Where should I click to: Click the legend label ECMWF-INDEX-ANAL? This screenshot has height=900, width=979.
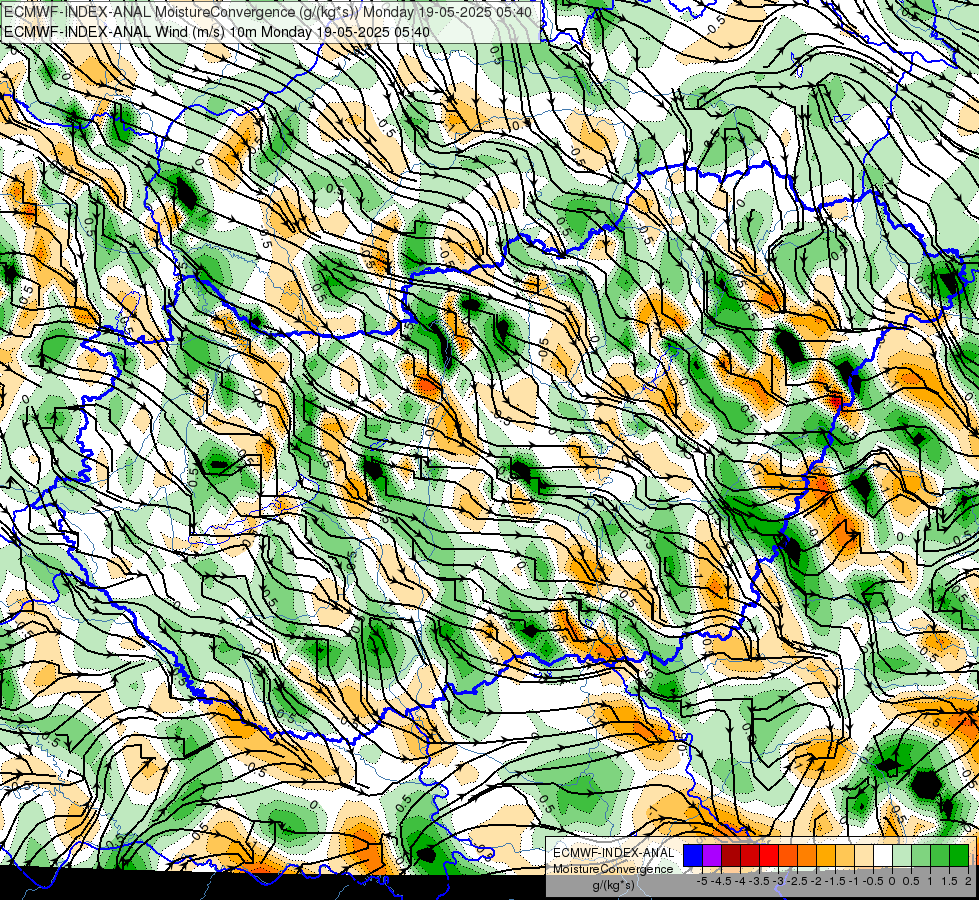coord(614,853)
